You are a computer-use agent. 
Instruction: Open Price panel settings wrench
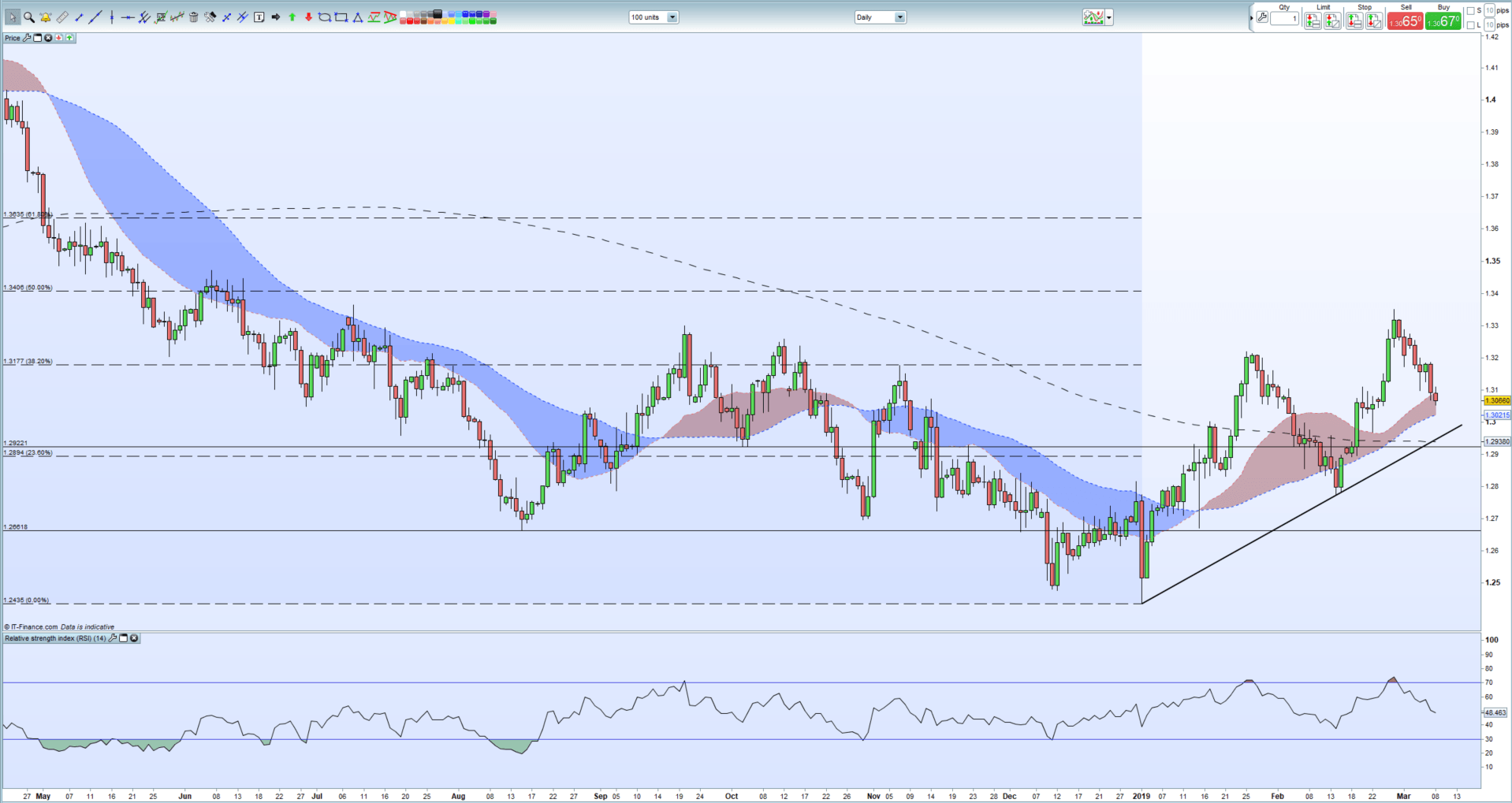[27, 38]
